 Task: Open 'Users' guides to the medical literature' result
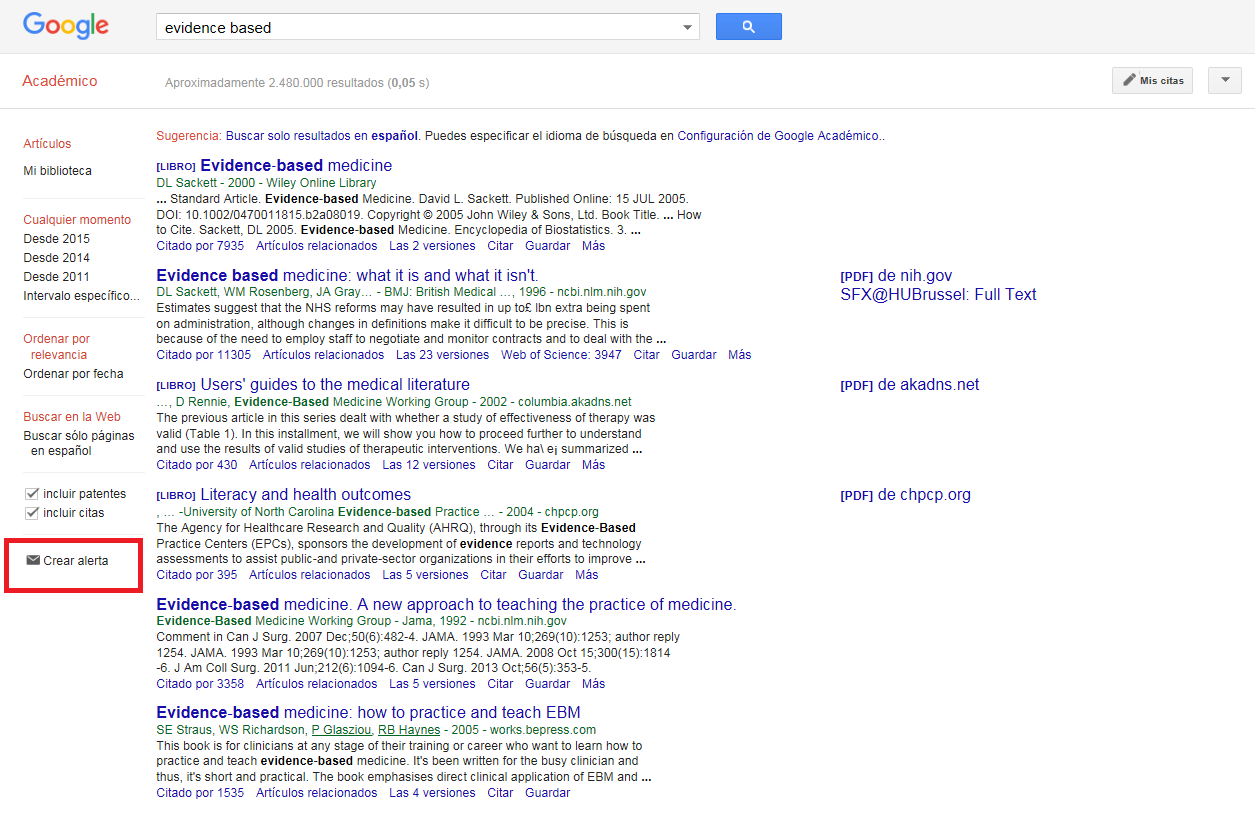coord(334,385)
